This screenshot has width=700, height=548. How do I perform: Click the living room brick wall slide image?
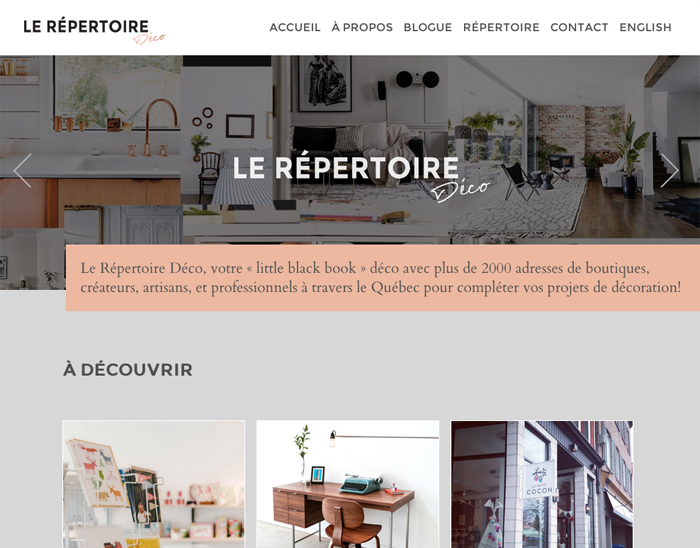coord(574,147)
